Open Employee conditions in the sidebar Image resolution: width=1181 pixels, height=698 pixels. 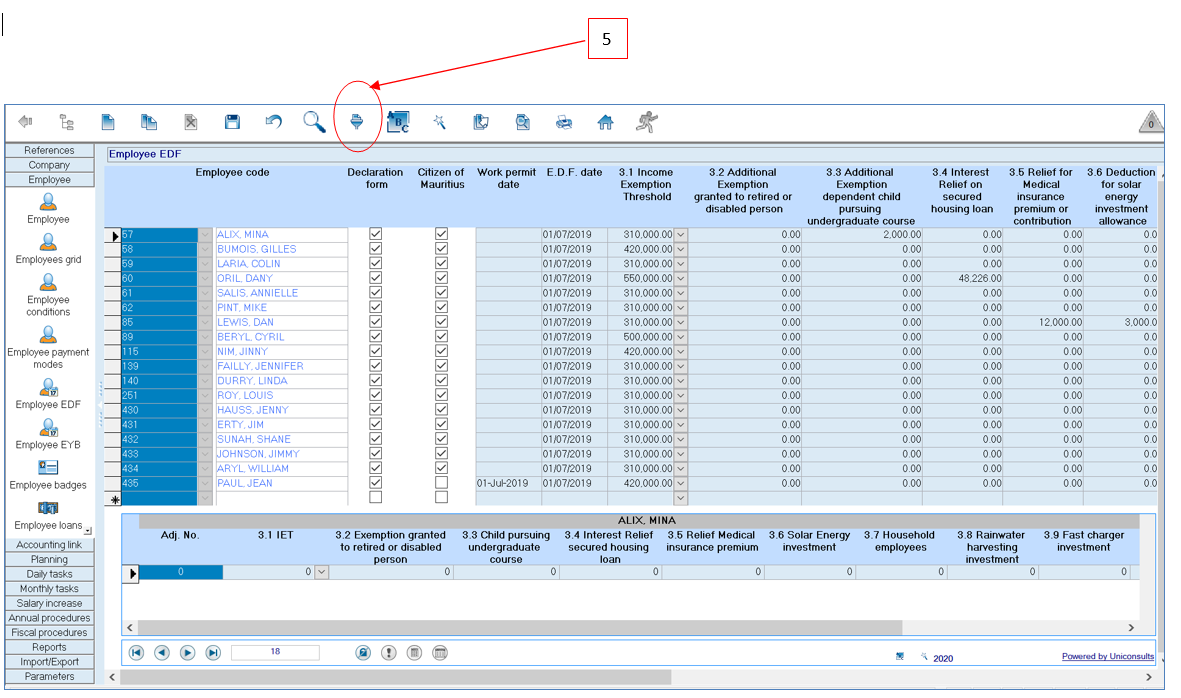(48, 295)
